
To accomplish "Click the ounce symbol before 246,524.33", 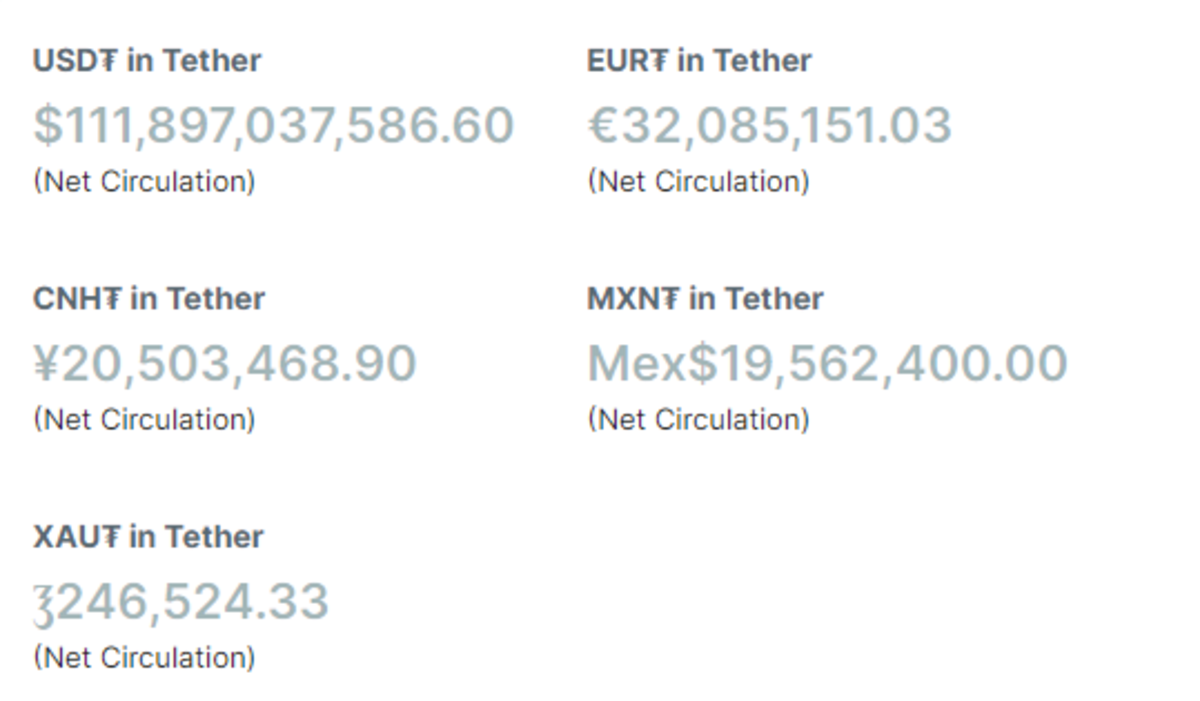I will [x=43, y=605].
